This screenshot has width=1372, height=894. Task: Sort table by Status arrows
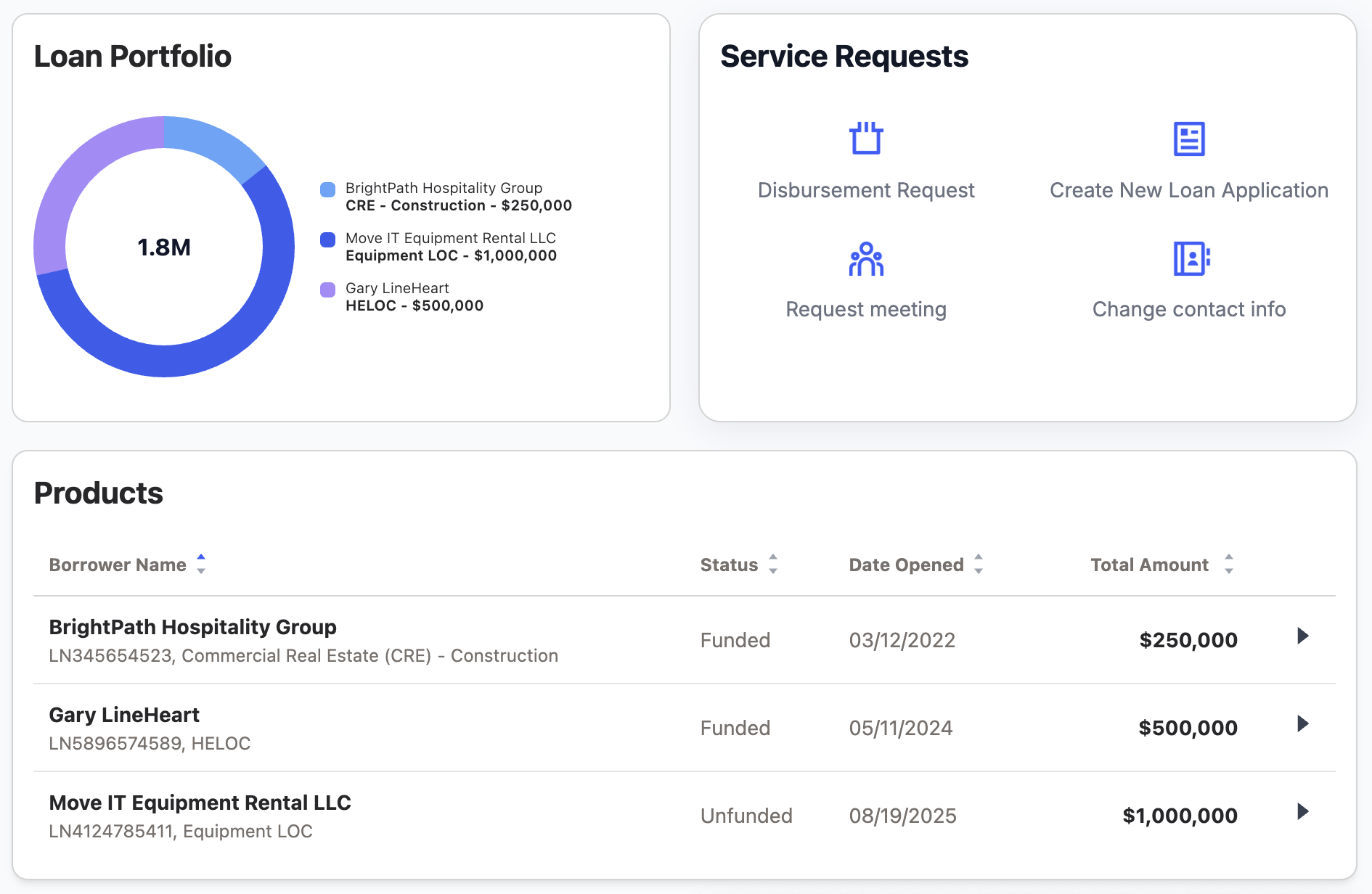pyautogui.click(x=773, y=564)
